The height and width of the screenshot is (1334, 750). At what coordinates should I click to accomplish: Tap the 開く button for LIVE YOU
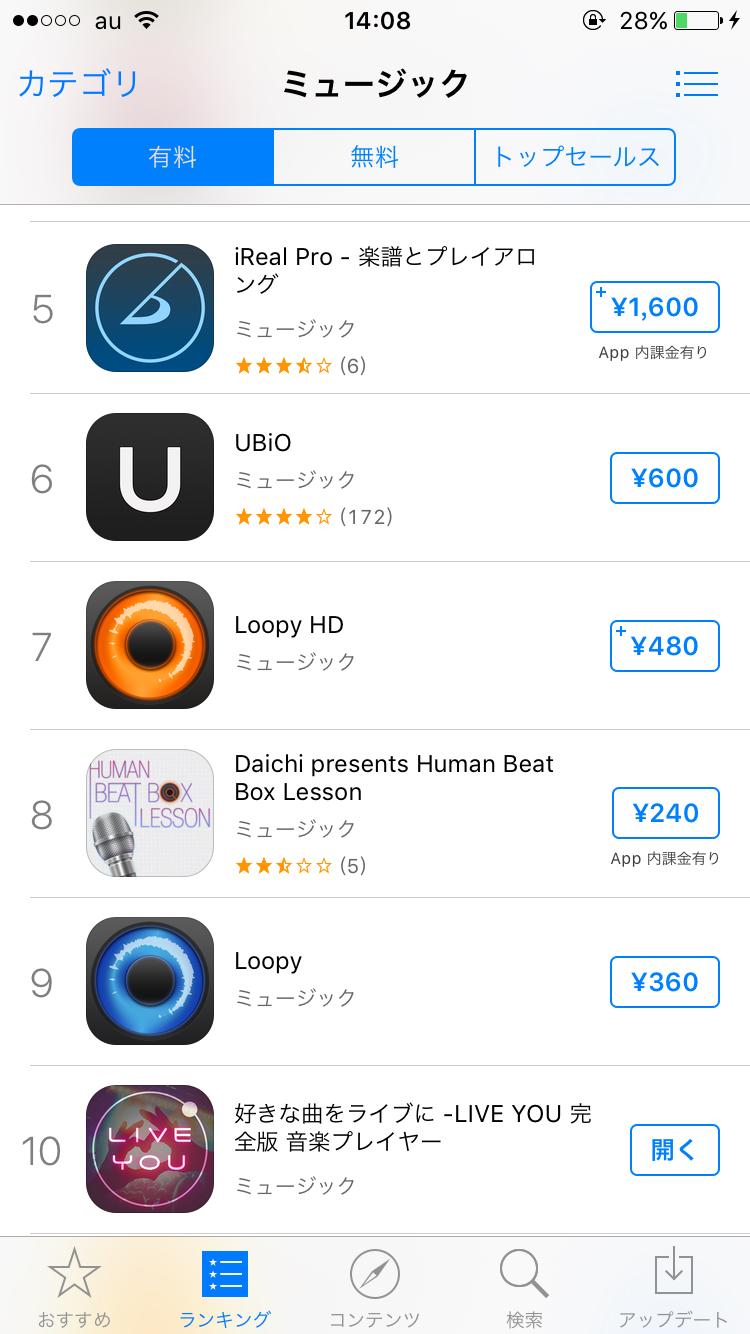click(675, 1150)
